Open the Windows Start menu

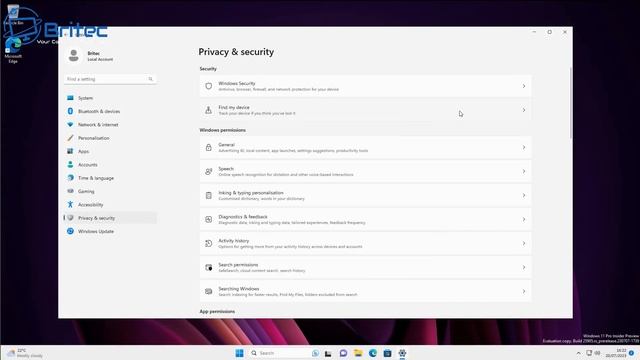click(240, 353)
